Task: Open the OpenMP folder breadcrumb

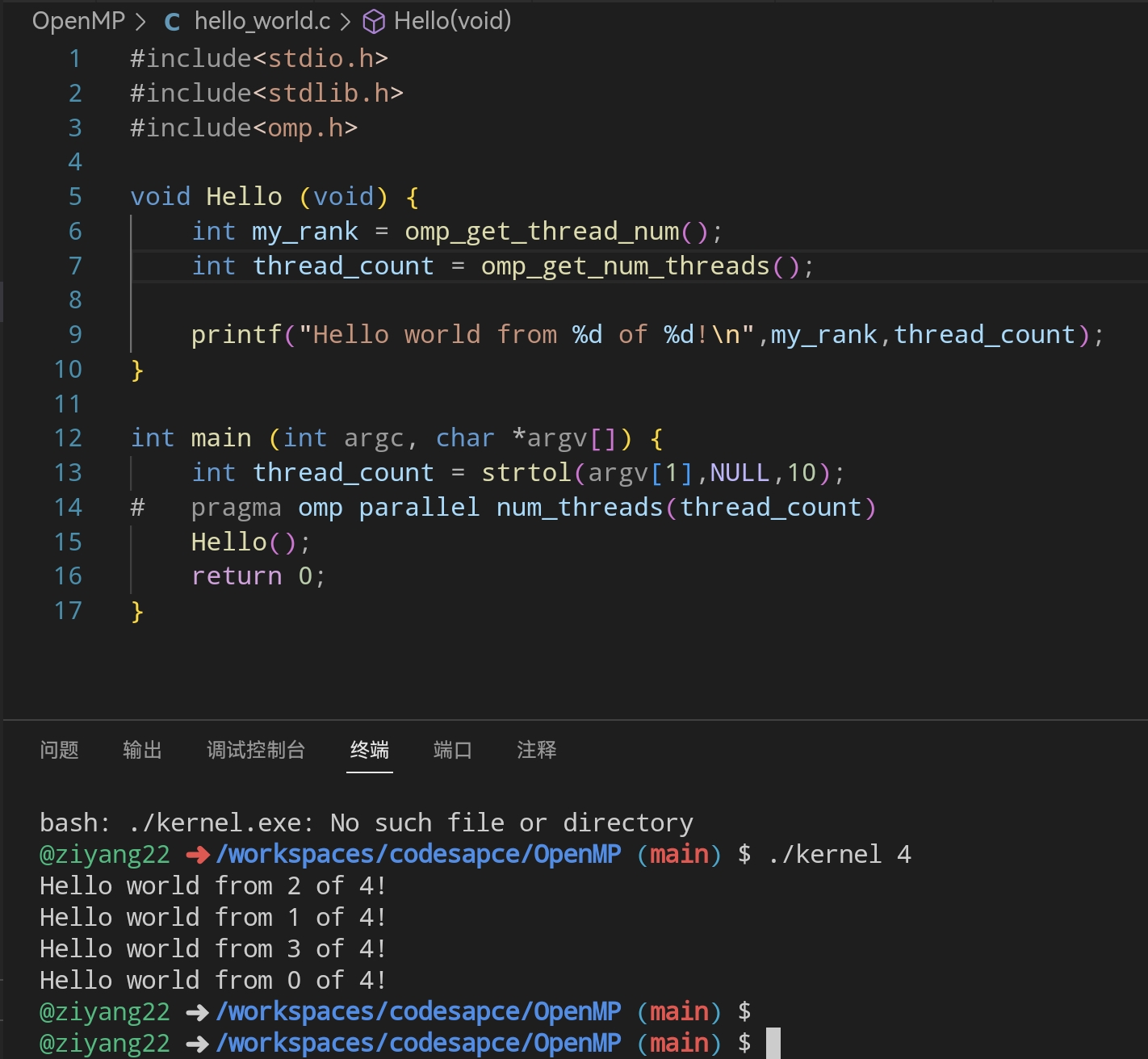Action: (78, 21)
